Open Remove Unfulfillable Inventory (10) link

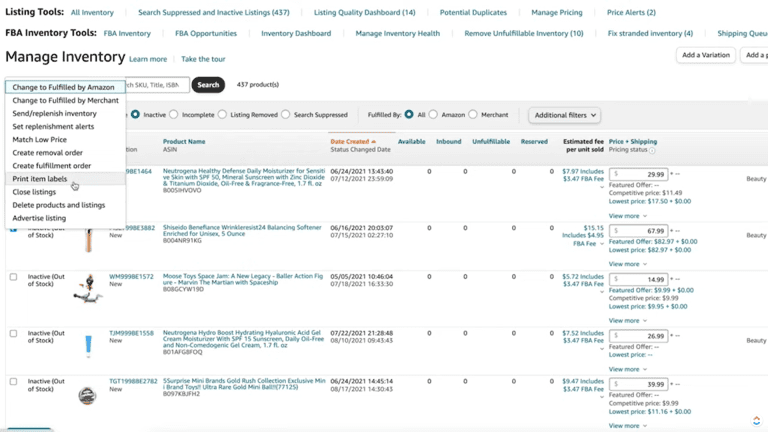pos(524,33)
